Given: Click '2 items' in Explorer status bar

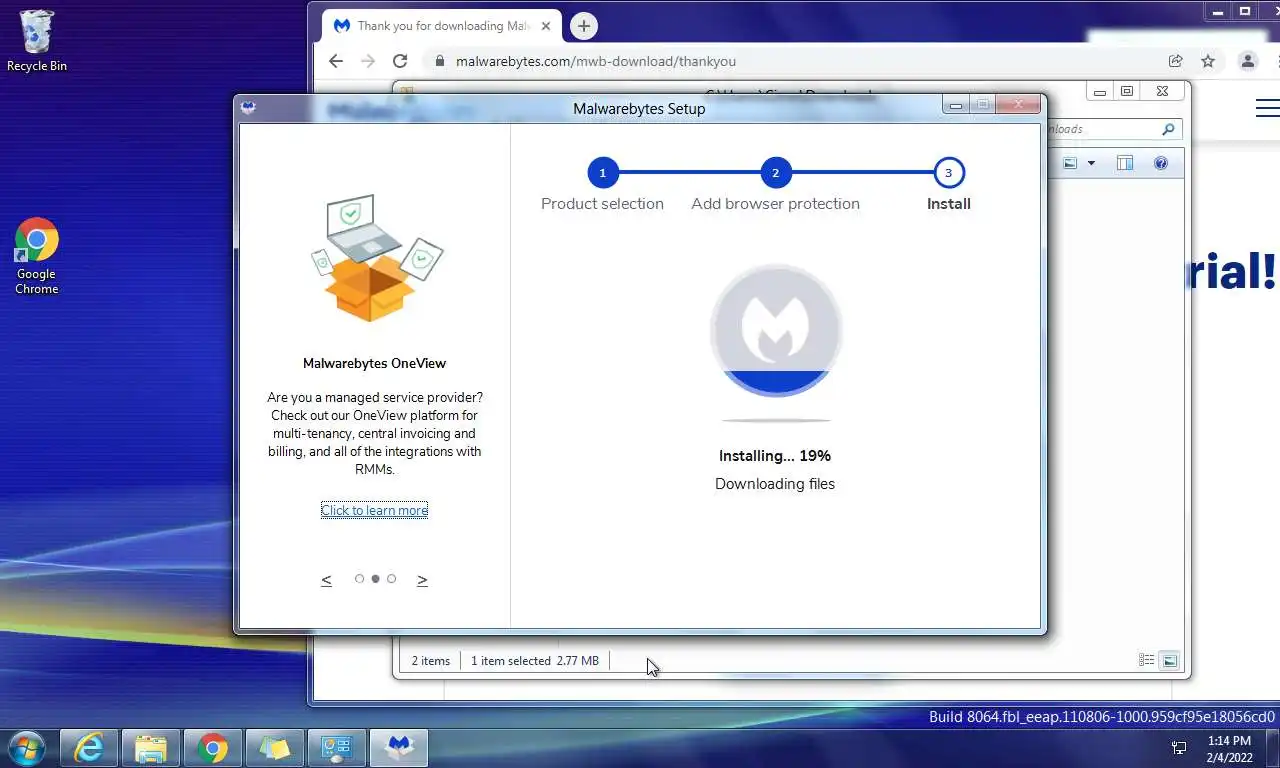Looking at the screenshot, I should [431, 661].
